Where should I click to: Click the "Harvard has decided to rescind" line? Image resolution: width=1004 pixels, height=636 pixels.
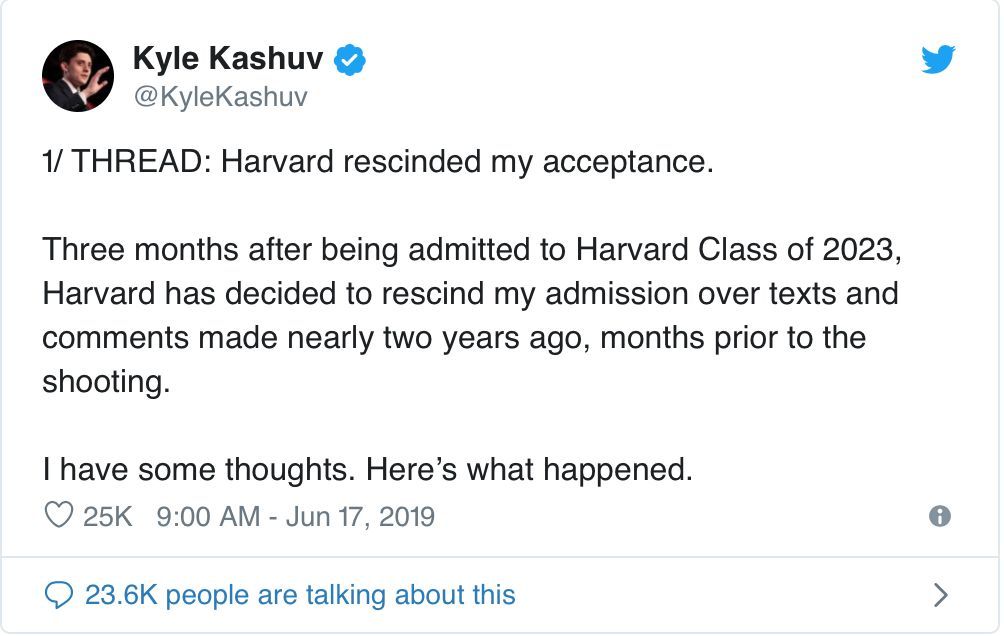470,294
